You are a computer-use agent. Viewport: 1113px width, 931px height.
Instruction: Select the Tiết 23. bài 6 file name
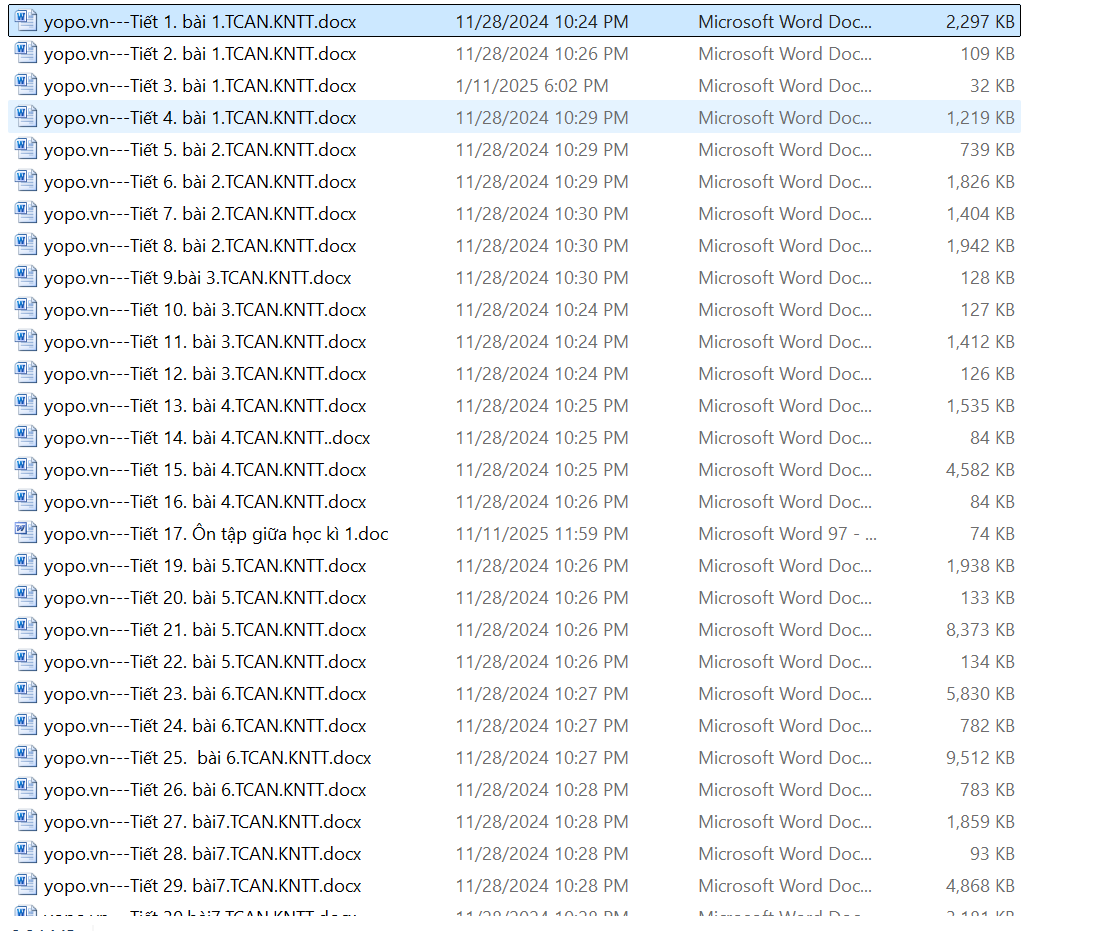(205, 694)
